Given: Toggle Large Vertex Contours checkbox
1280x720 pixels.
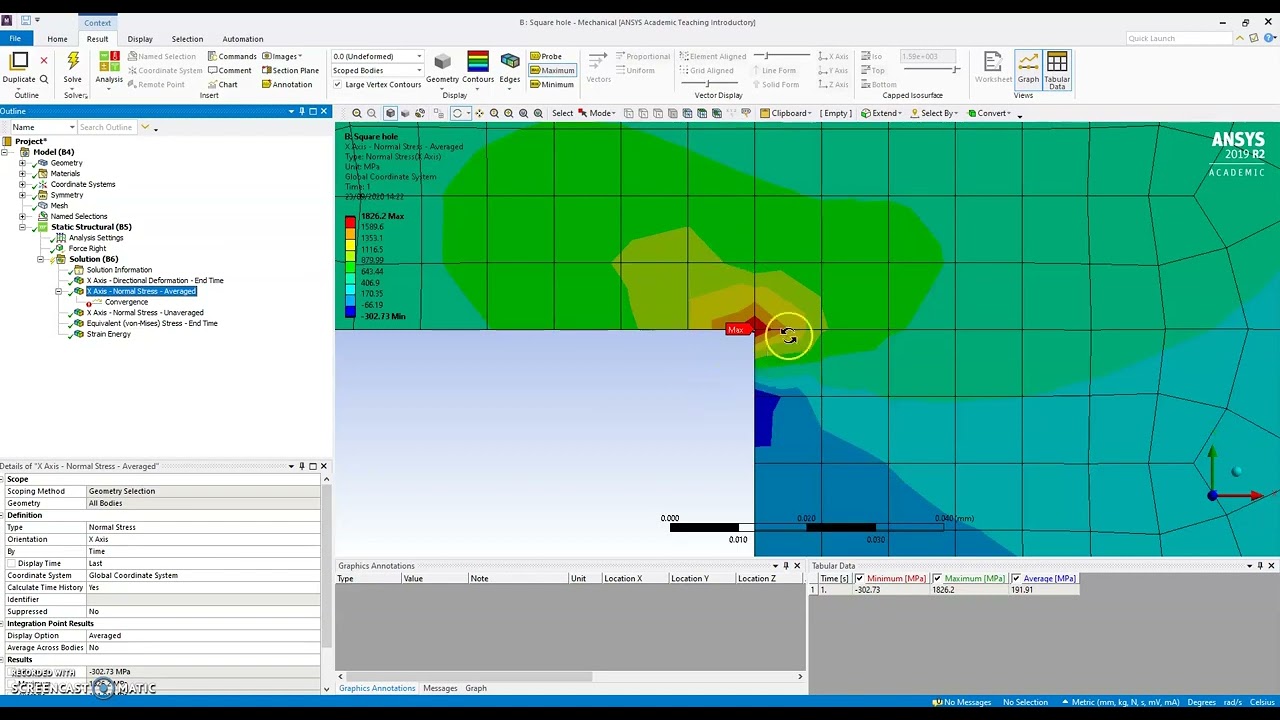Looking at the screenshot, I should tap(337, 84).
